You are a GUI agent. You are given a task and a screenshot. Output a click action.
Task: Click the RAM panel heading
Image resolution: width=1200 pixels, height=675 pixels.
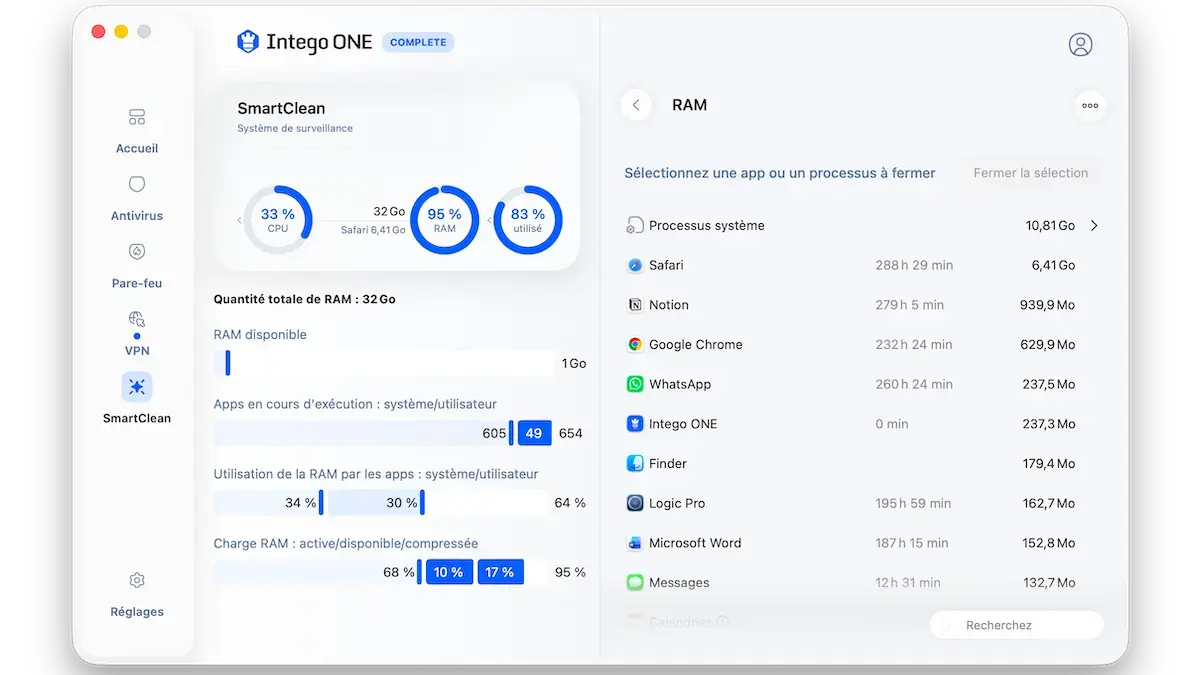pyautogui.click(x=689, y=105)
